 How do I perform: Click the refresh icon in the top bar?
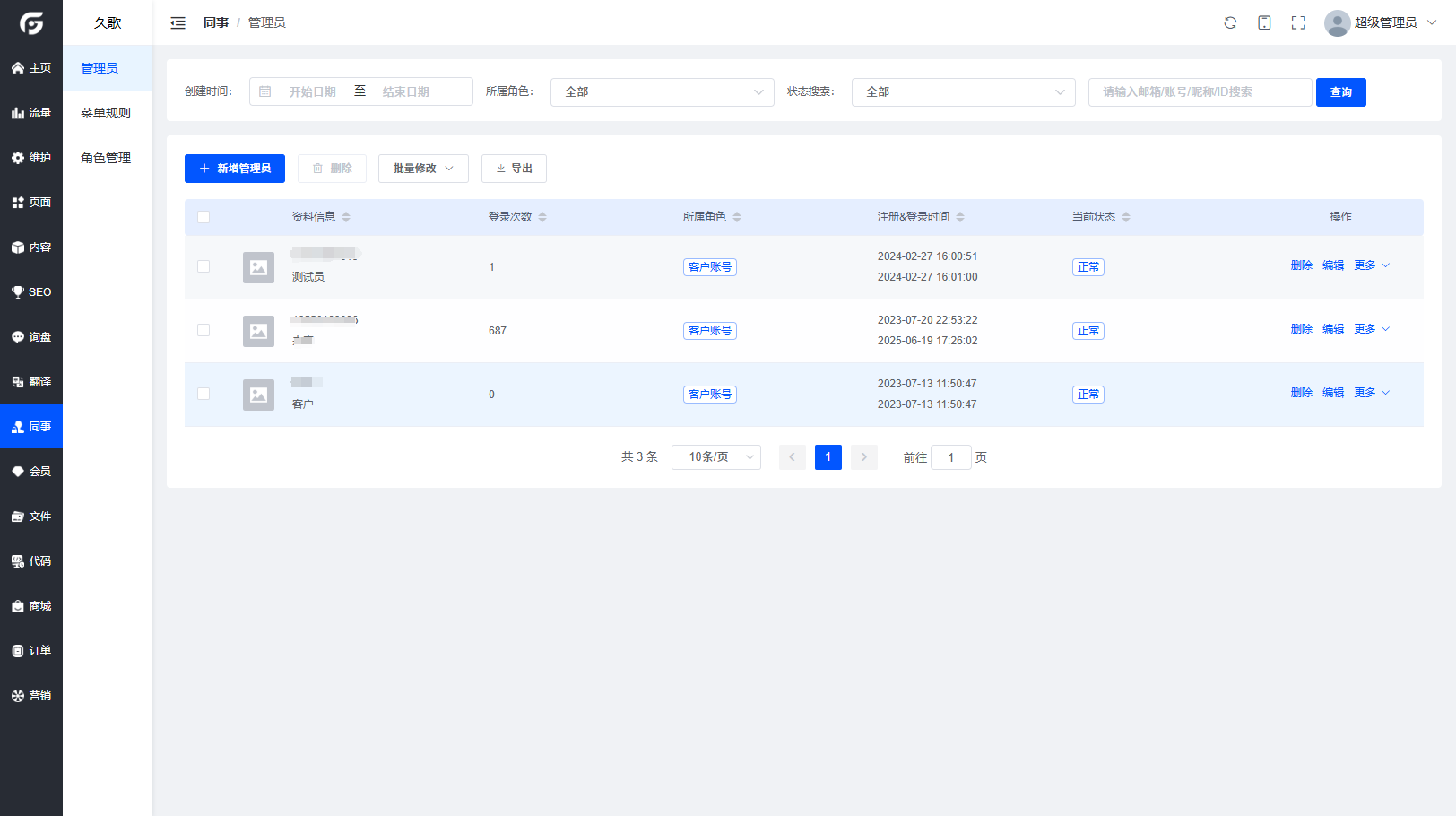coord(1230,22)
